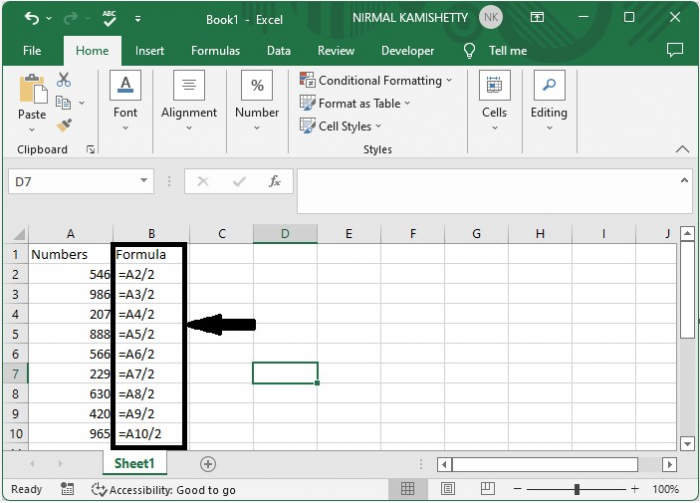Screen dimensions: 700x503
Task: Click horizontal scrollbar right arrow
Action: point(669,465)
